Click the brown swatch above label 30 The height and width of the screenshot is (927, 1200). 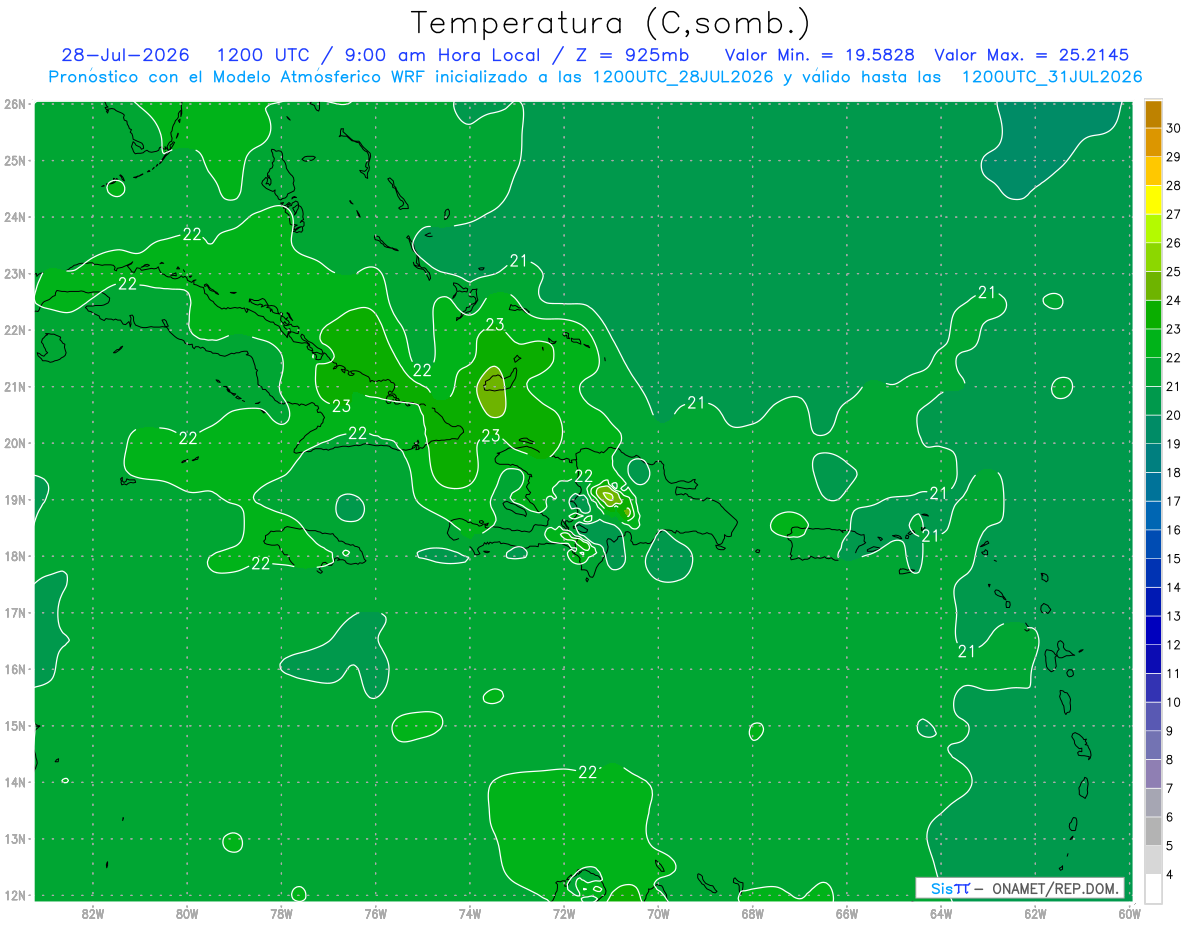1153,114
